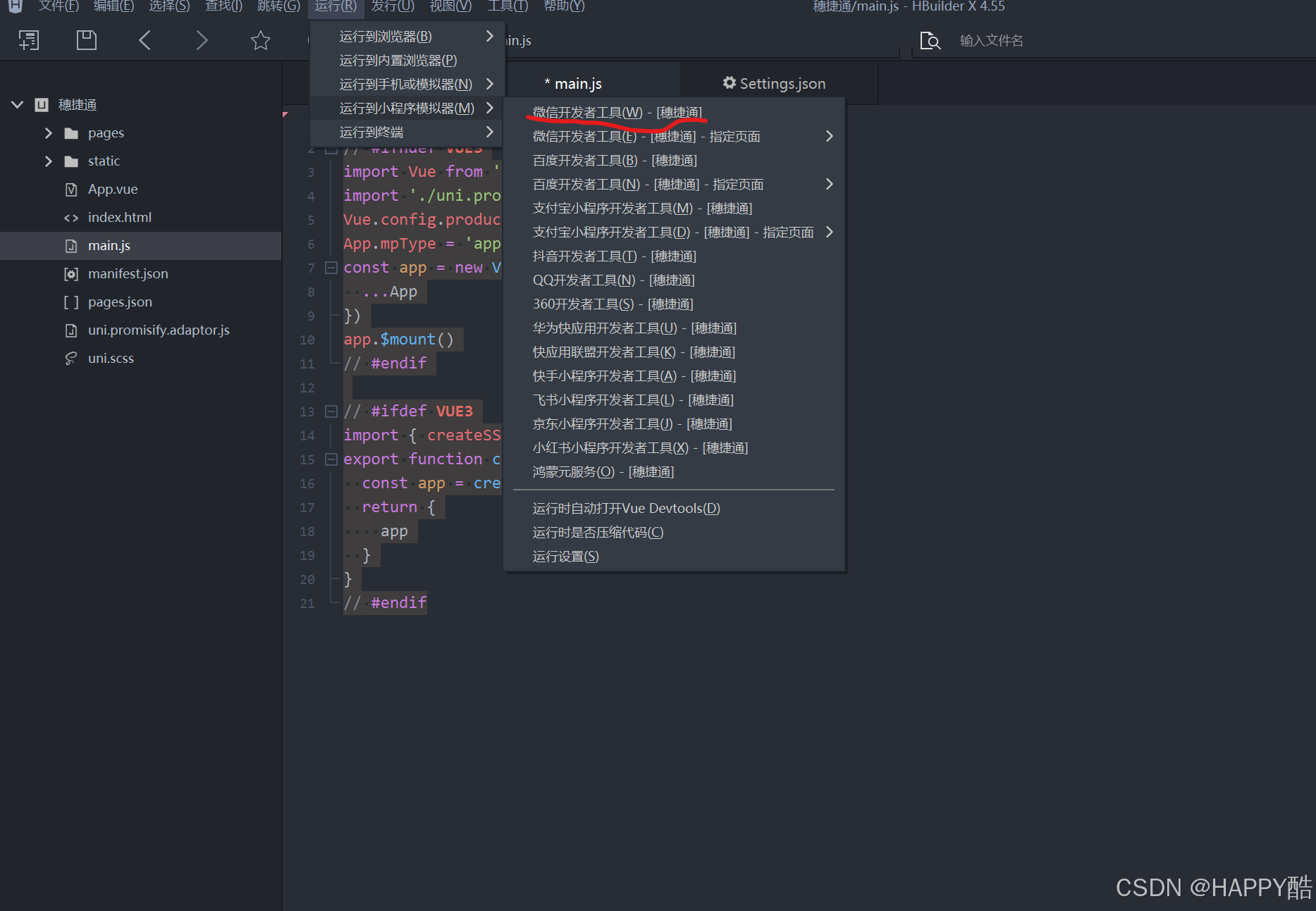The height and width of the screenshot is (911, 1316).
Task: Run in 华为快应用开发者工具(U)
Action: tap(634, 328)
